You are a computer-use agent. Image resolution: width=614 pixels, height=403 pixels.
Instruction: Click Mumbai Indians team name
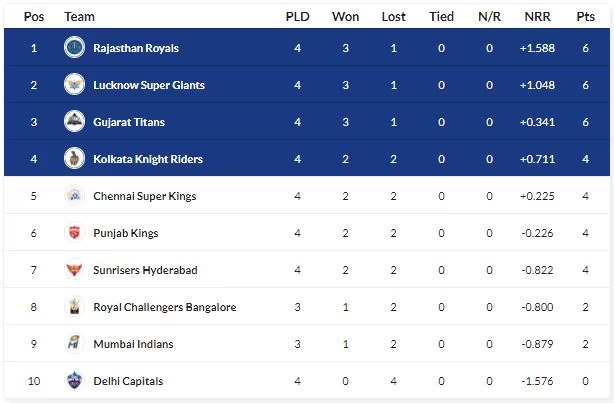(133, 344)
